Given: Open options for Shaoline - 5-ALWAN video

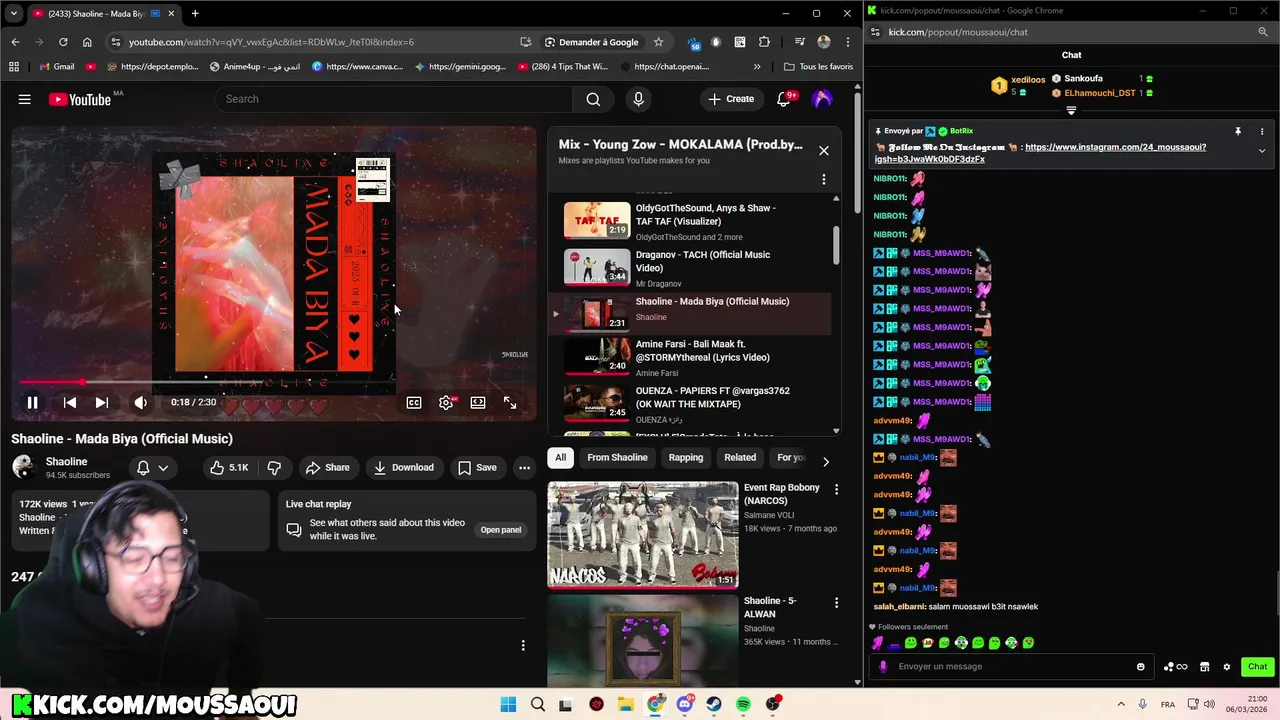Looking at the screenshot, I should [x=836, y=602].
